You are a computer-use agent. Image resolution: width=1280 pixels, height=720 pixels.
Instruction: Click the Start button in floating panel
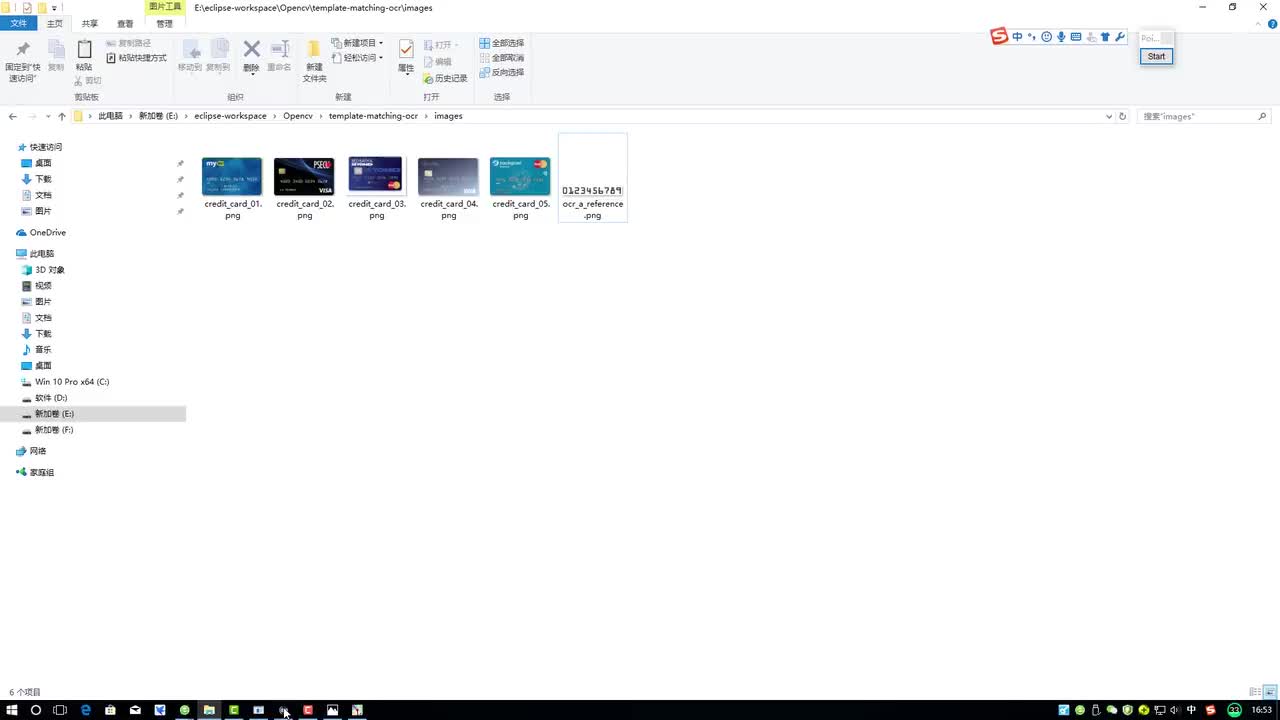(x=1156, y=56)
